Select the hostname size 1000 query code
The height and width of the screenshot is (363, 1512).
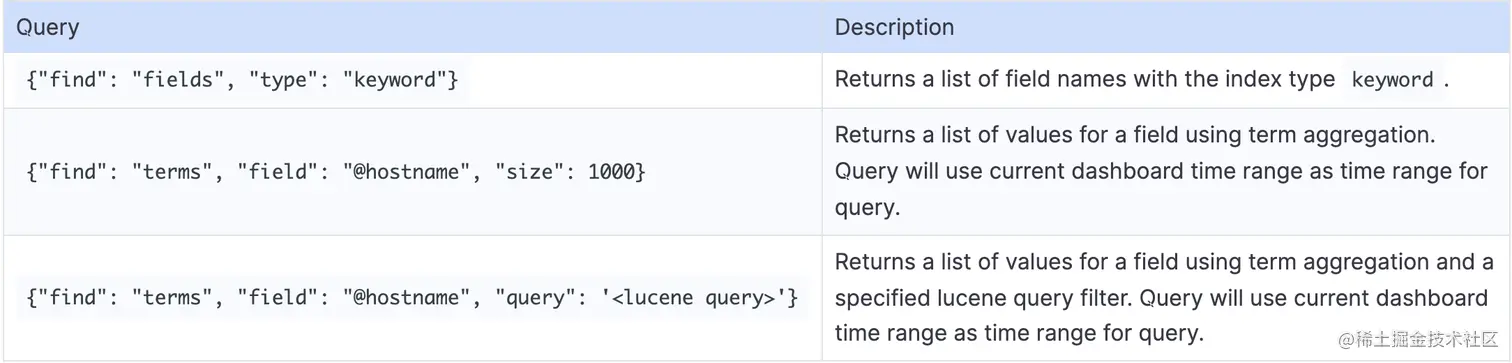335,172
